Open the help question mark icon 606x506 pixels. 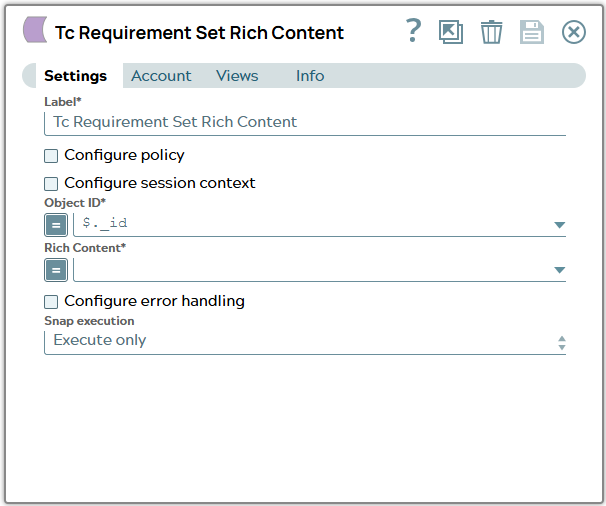[x=413, y=31]
